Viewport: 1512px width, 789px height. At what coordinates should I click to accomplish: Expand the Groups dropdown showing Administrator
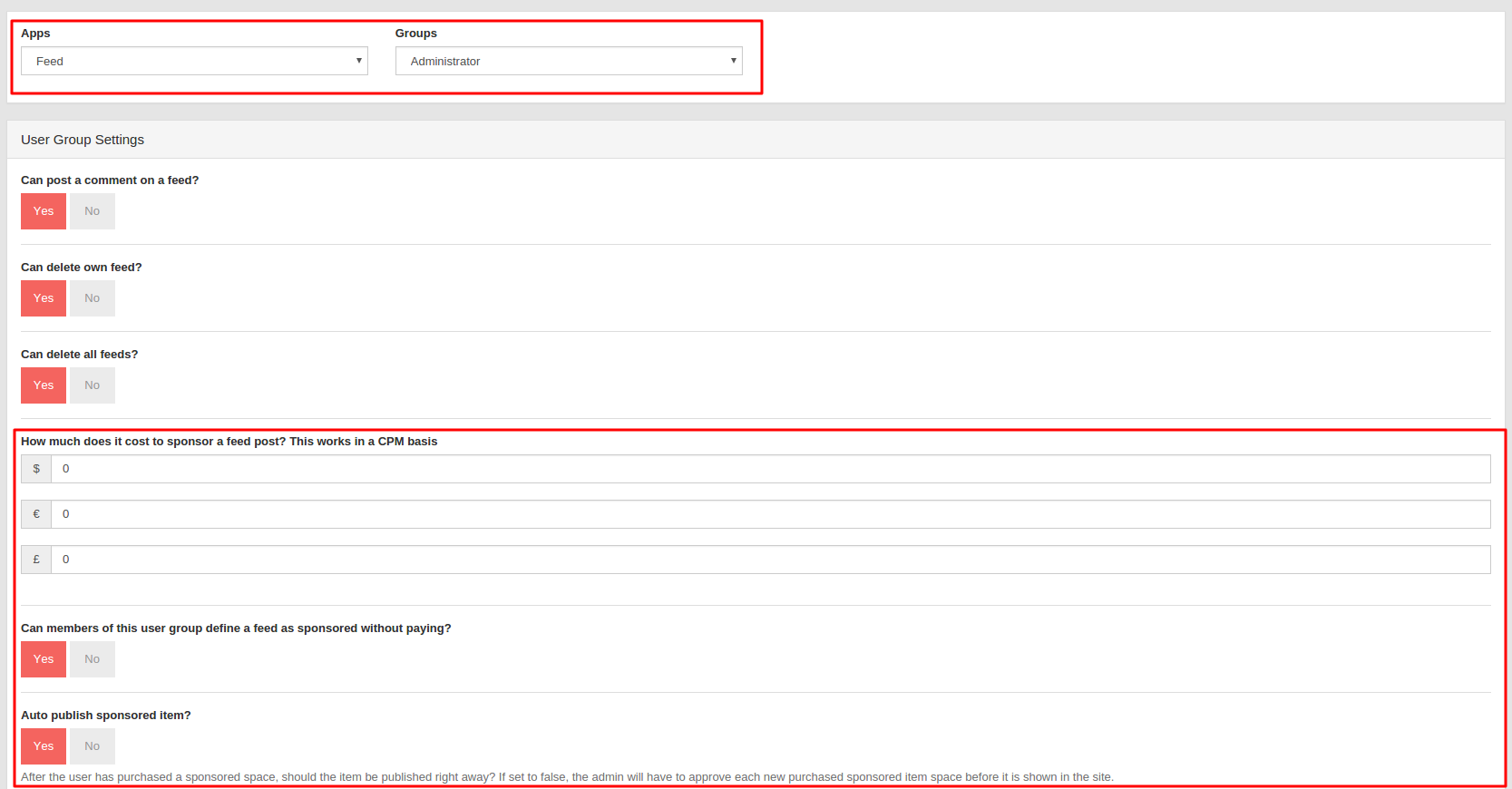point(569,61)
